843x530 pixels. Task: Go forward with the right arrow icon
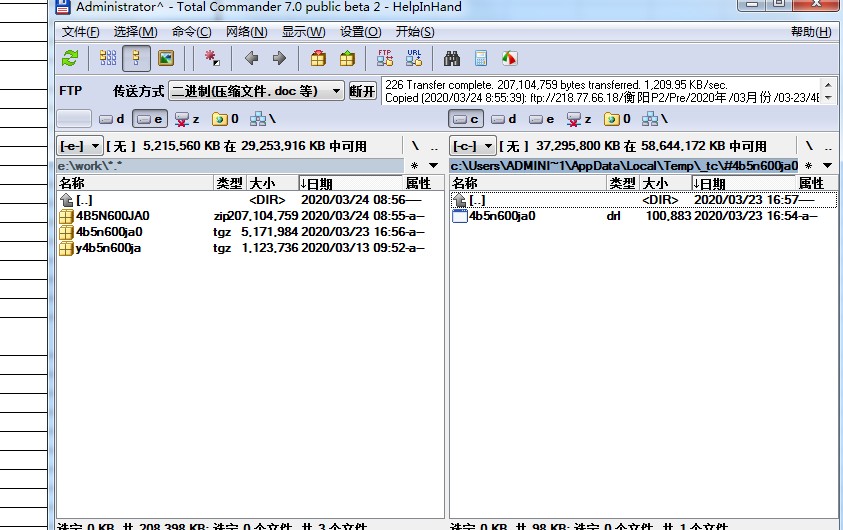coord(279,58)
